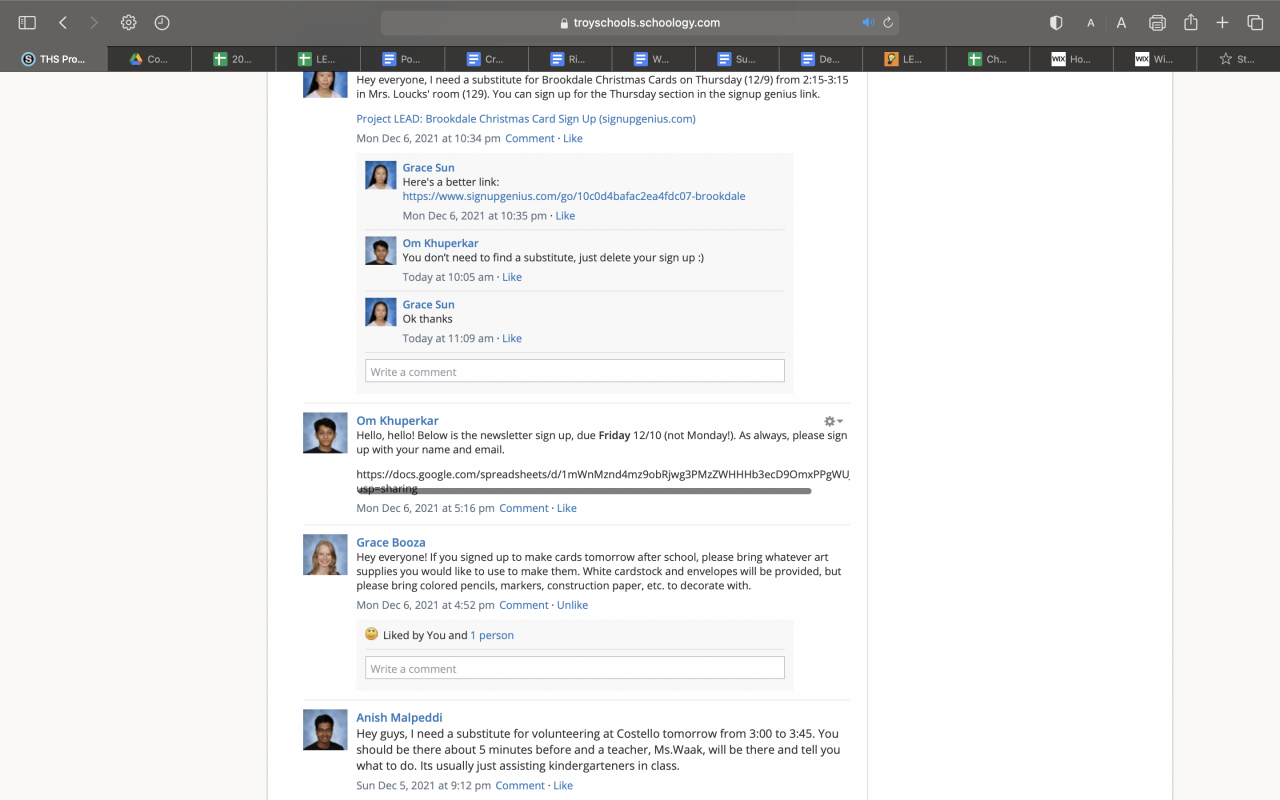Click Om Khuperkar's photo on the newsletter post
1280x800 pixels.
pos(325,433)
